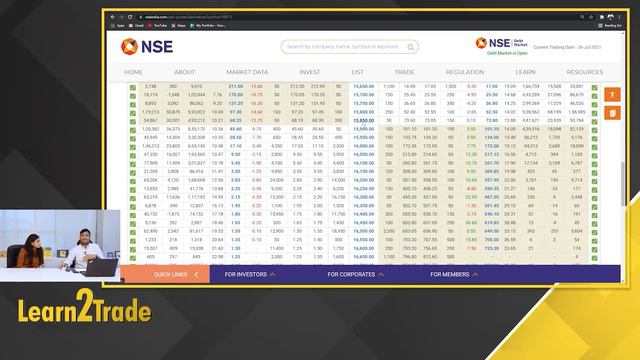
Task: Click the vertical scrollbar of the NSE page
Action: (x=622, y=184)
